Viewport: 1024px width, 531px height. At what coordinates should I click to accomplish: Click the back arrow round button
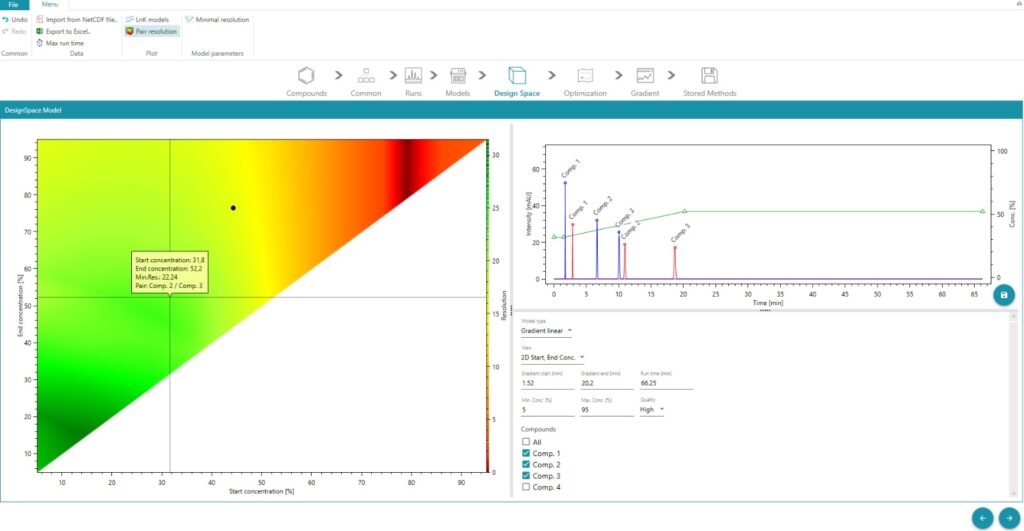(x=983, y=517)
